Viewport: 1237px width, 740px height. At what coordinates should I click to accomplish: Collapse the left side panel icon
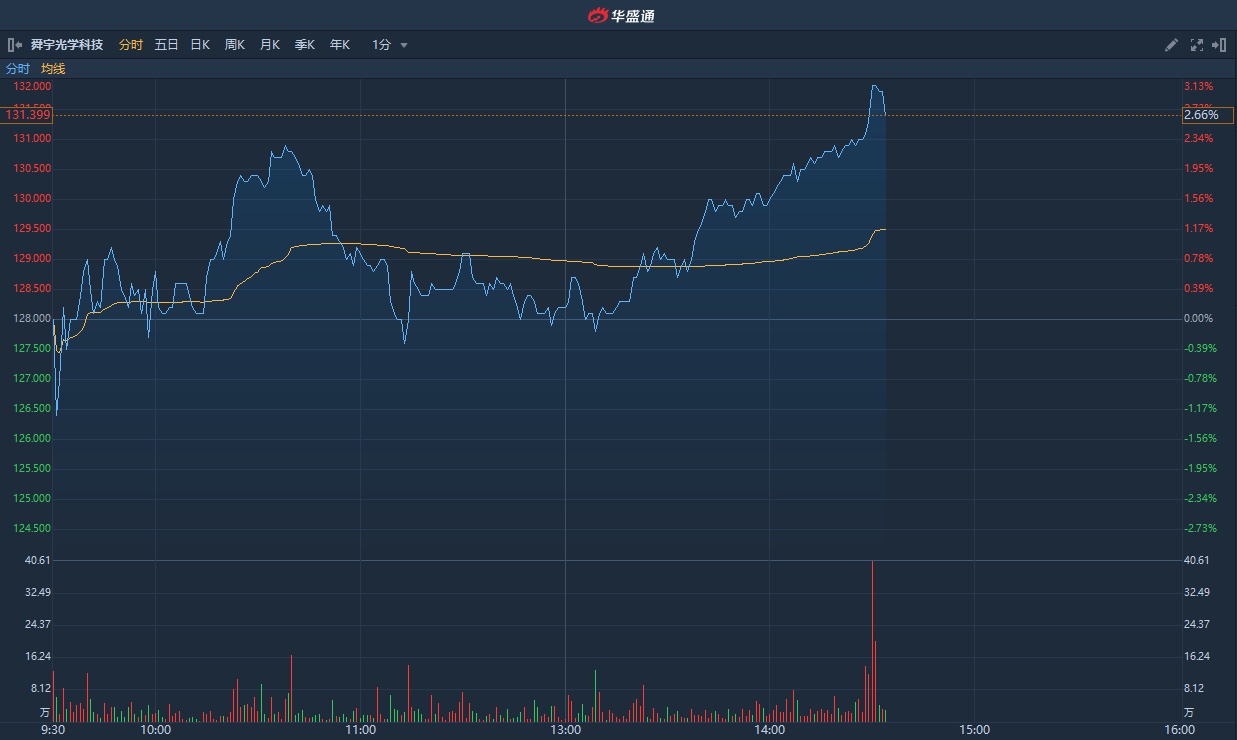click(x=14, y=45)
